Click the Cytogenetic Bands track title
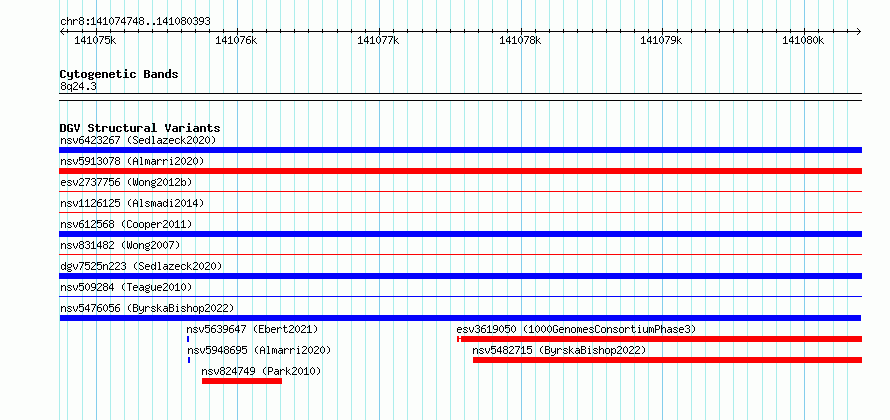 (119, 74)
